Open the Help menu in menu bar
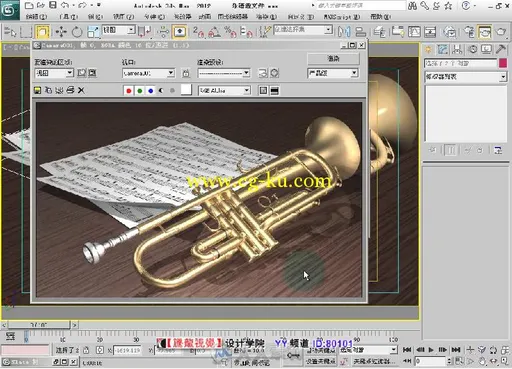Image resolution: width=512 pixels, height=369 pixels. tap(380, 16)
